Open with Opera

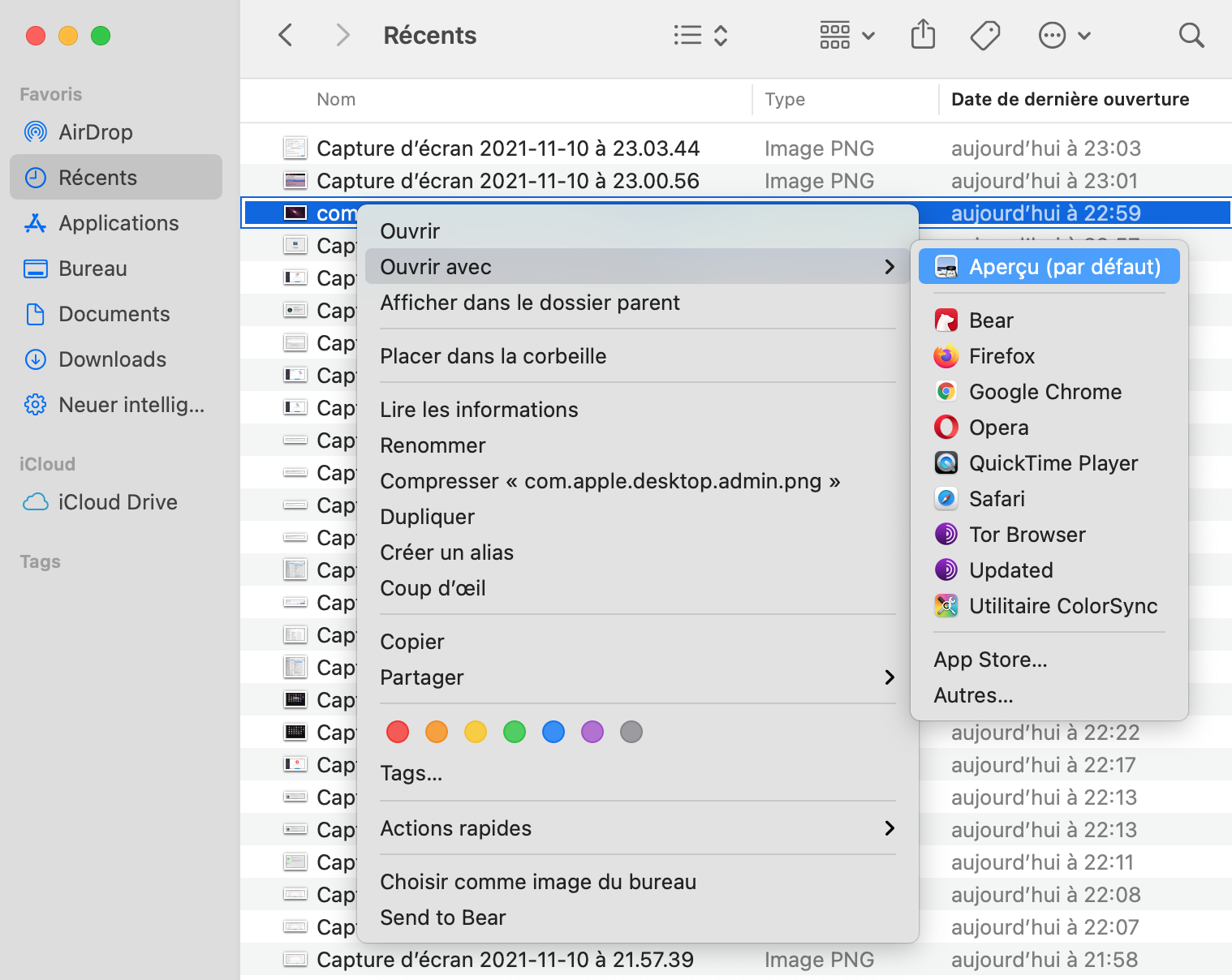(1049, 428)
